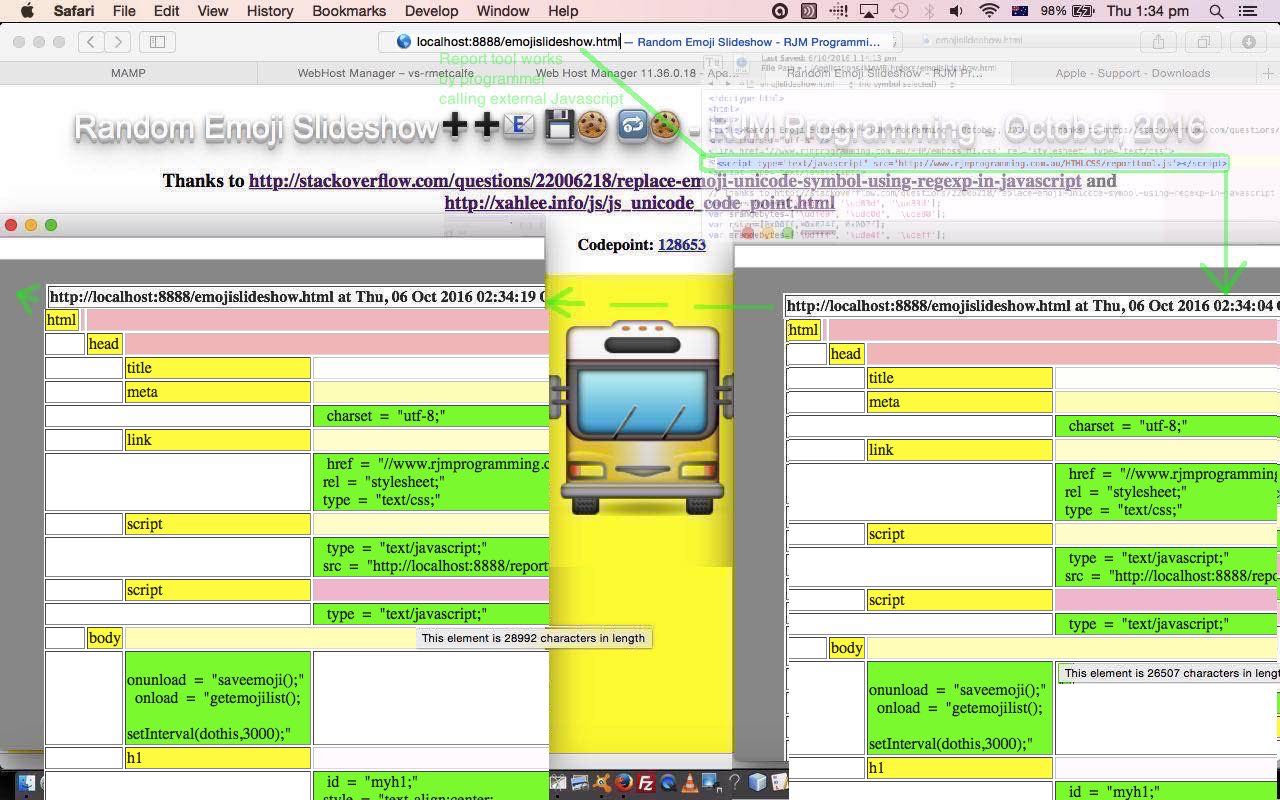The image size is (1280, 800).
Task: Click the html tag in left report window
Action: tap(61, 320)
